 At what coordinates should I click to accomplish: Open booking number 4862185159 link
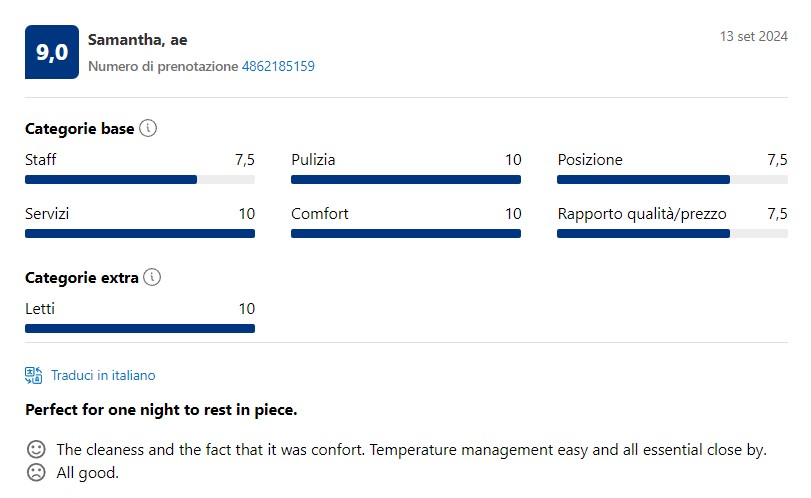click(x=278, y=66)
